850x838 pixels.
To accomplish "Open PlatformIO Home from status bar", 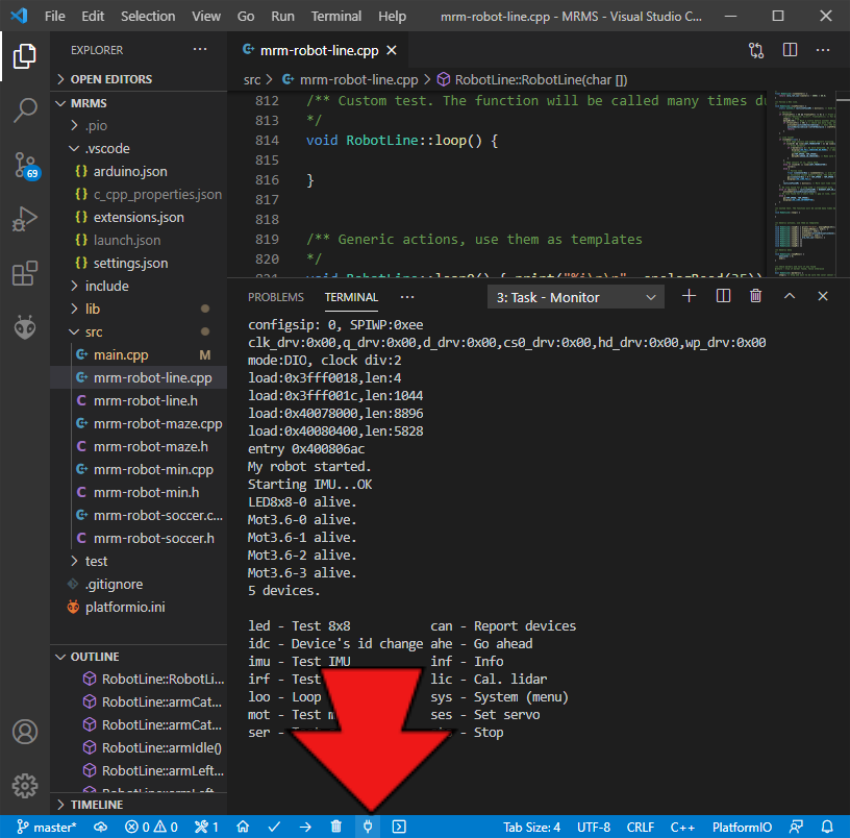I will (242, 827).
